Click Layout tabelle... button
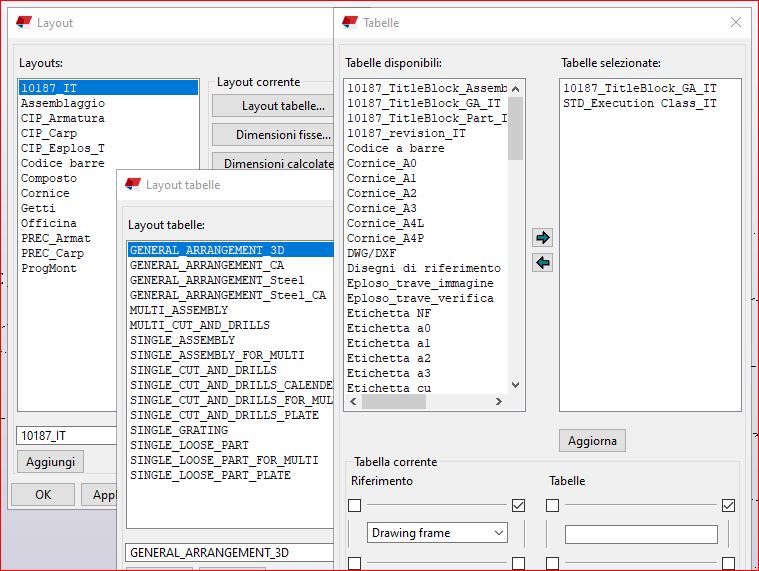The height and width of the screenshot is (571, 759). [273, 106]
